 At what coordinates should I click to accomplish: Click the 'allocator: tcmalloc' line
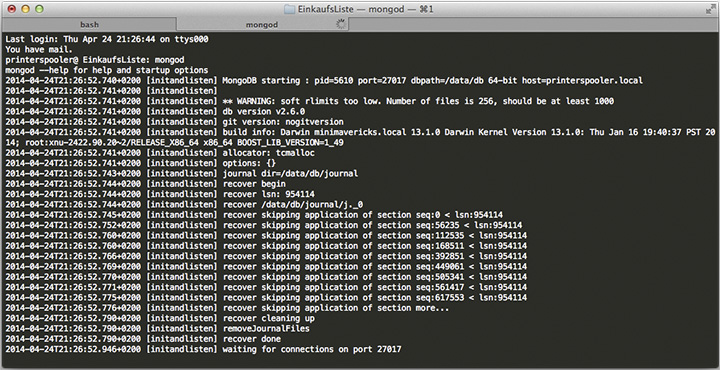(x=160, y=153)
